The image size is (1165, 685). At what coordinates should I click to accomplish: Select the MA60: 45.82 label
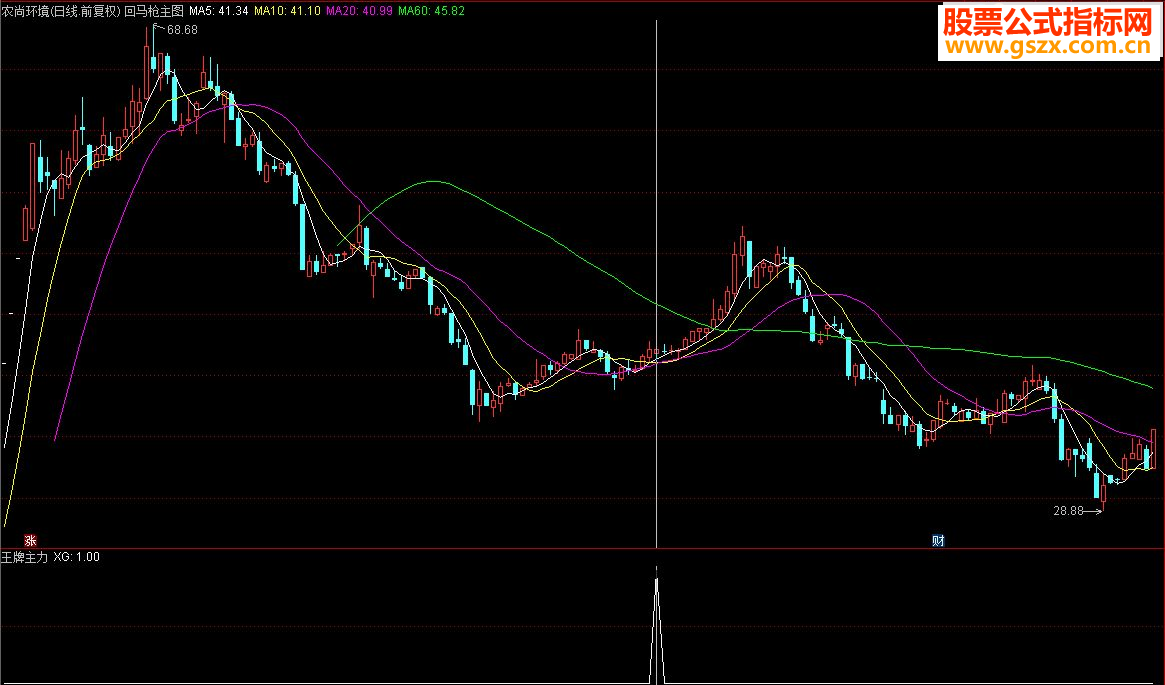pyautogui.click(x=432, y=11)
